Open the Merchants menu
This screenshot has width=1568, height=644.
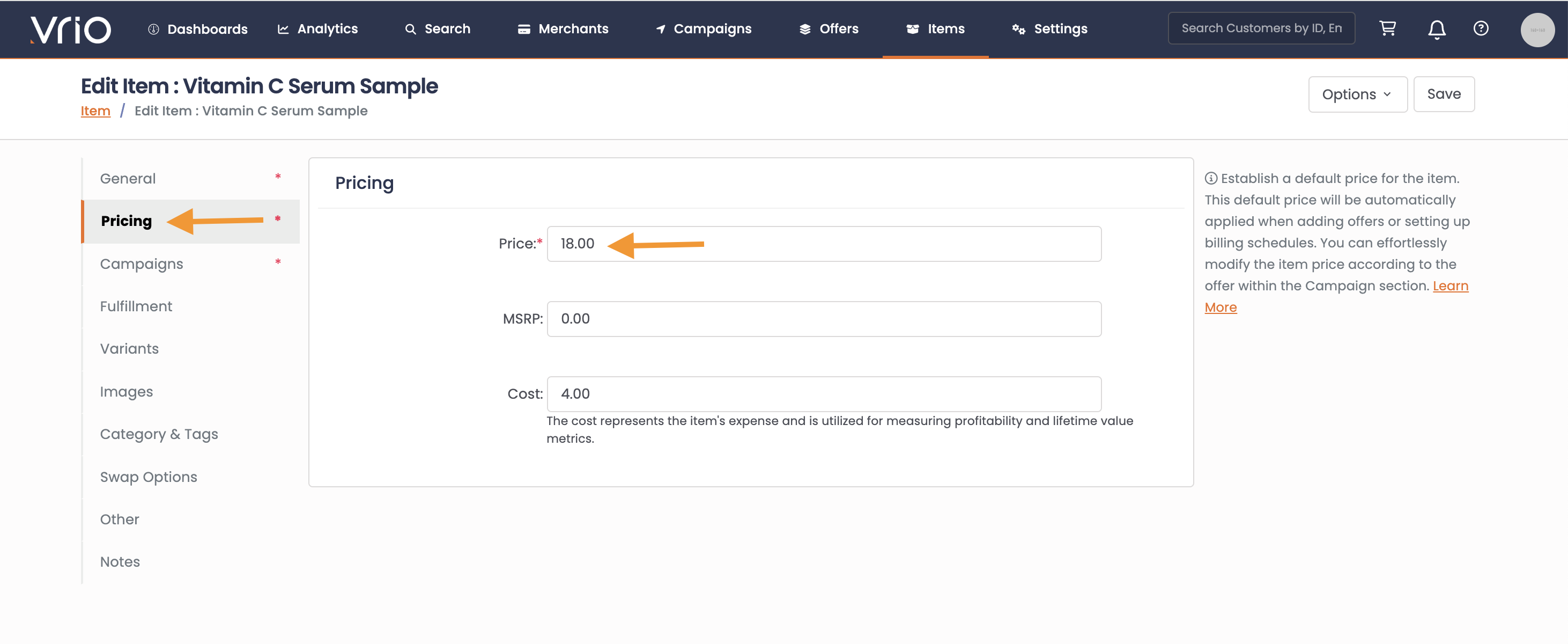click(563, 29)
